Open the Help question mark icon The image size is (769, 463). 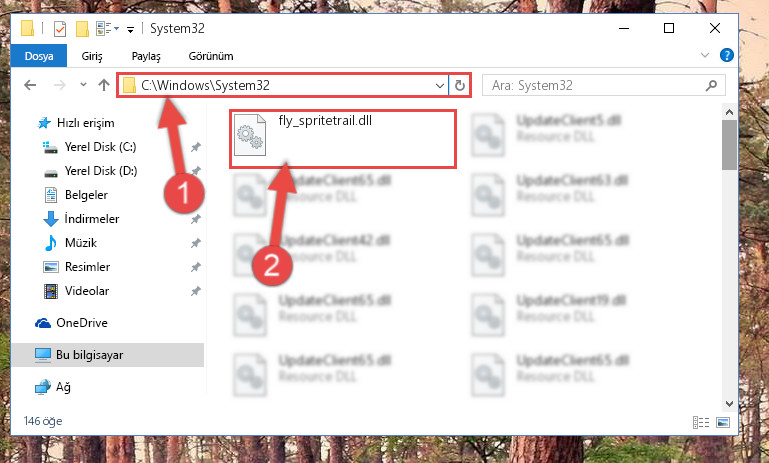tap(726, 55)
